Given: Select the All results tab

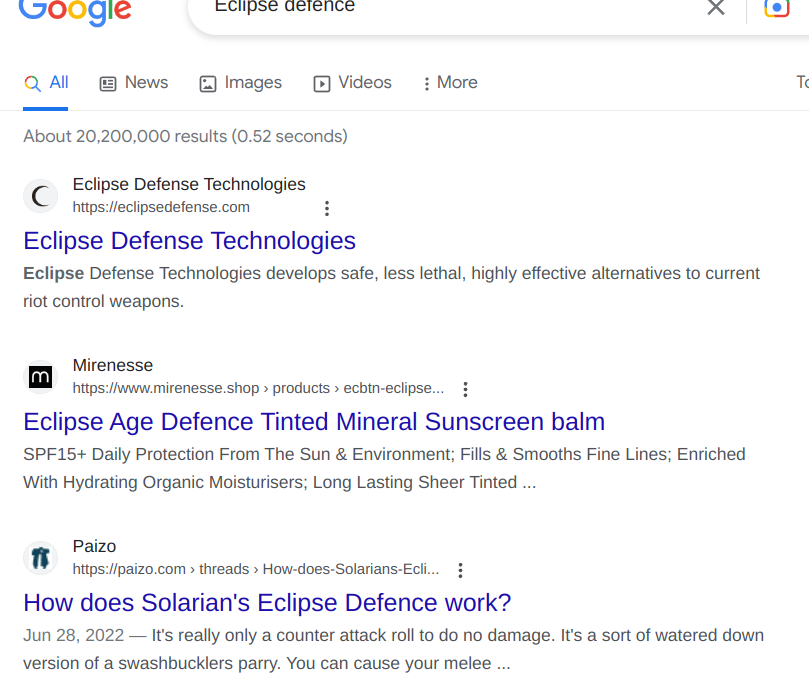Looking at the screenshot, I should [46, 83].
